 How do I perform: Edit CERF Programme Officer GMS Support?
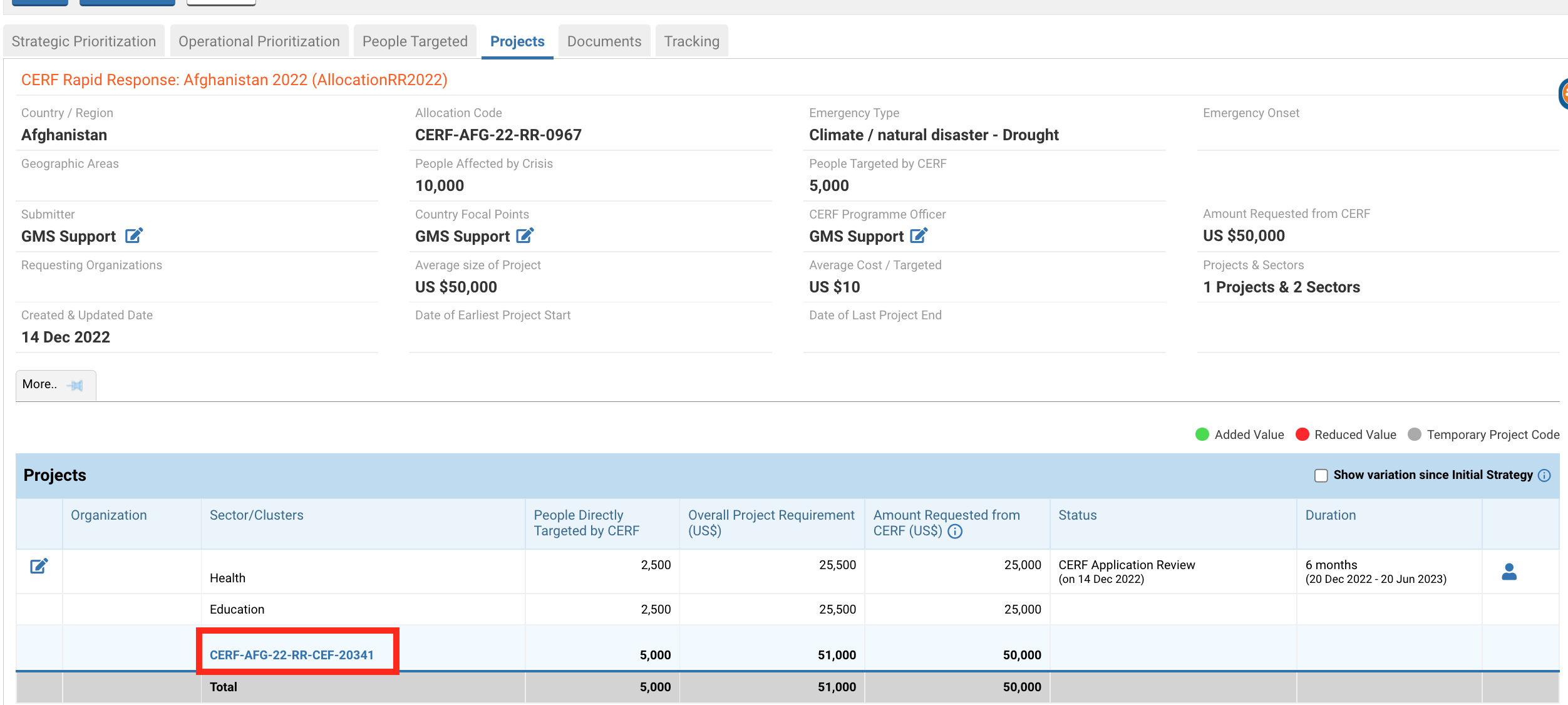pyautogui.click(x=919, y=236)
